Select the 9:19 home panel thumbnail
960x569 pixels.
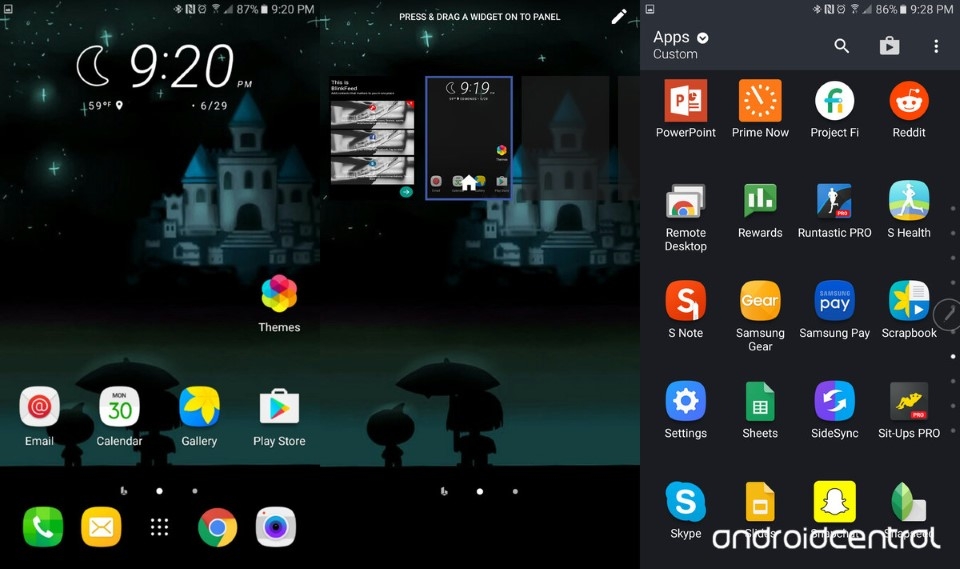469,138
